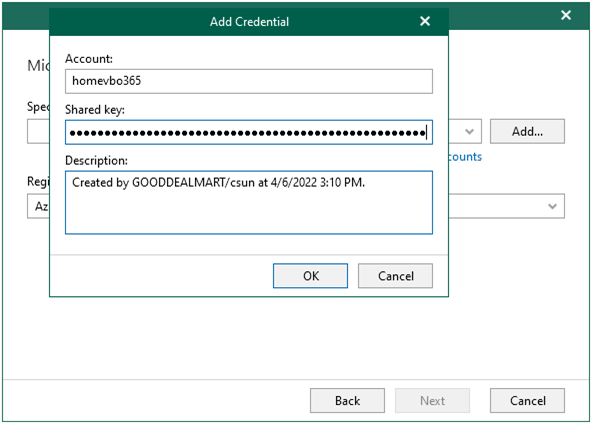The width and height of the screenshot is (591, 423).
Task: Click the Description label
Action: point(96,161)
